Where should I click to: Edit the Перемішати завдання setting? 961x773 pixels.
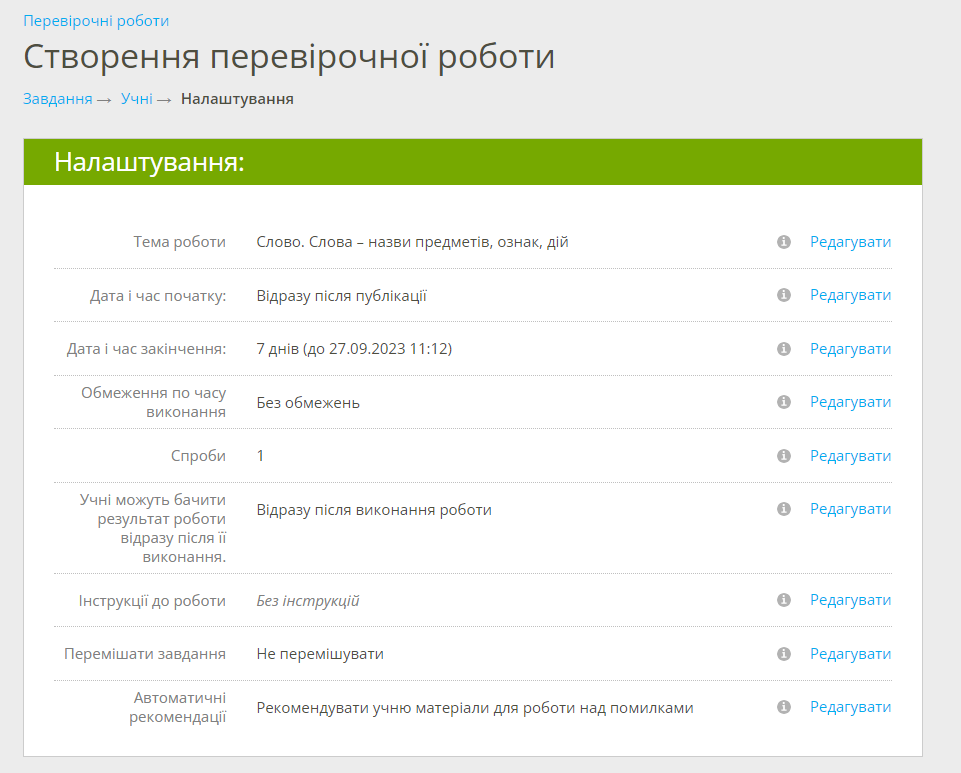(x=850, y=653)
